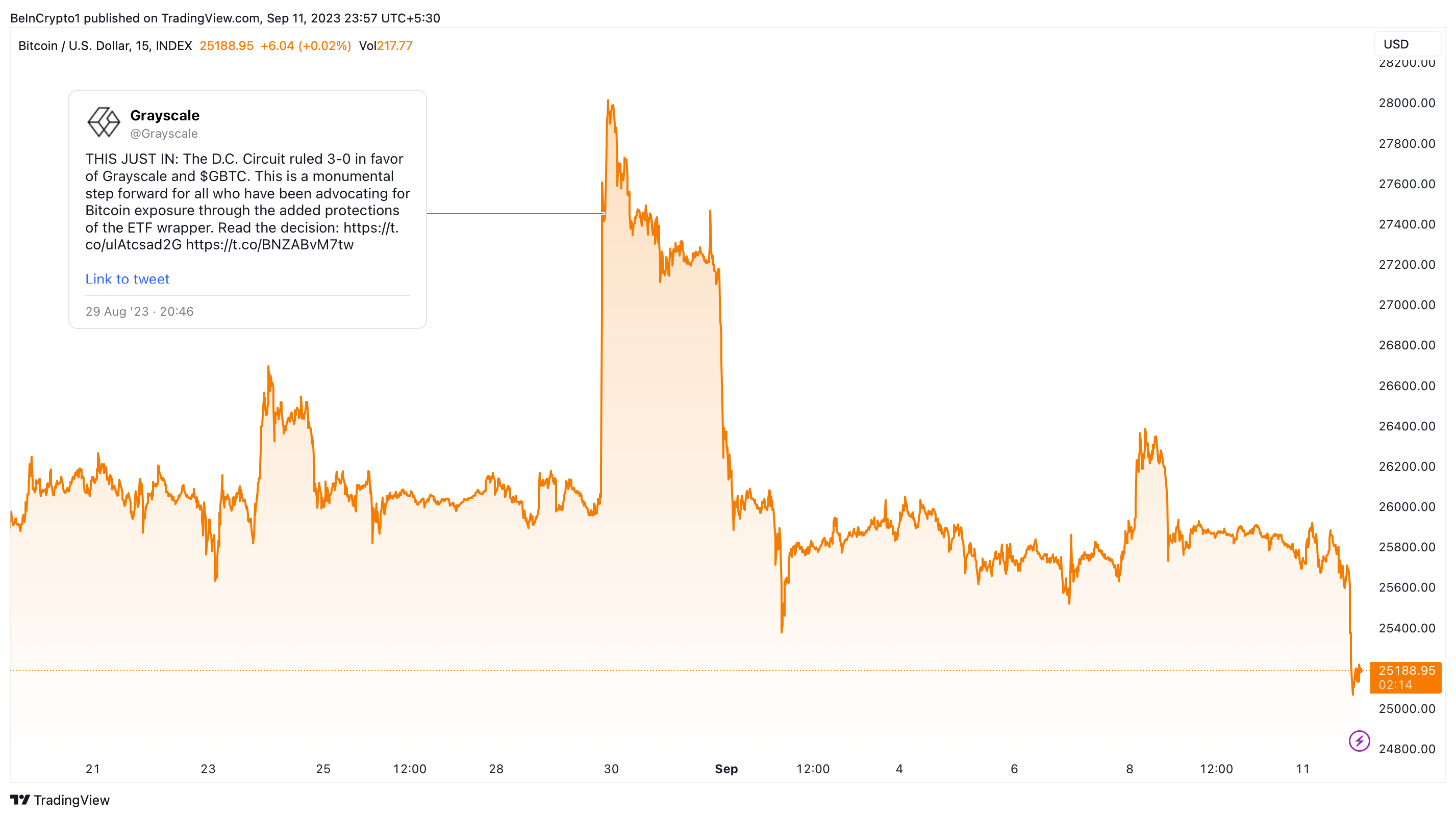Click the 28000.00 price scale label
Screen dimensions: 1456x818
[1407, 103]
